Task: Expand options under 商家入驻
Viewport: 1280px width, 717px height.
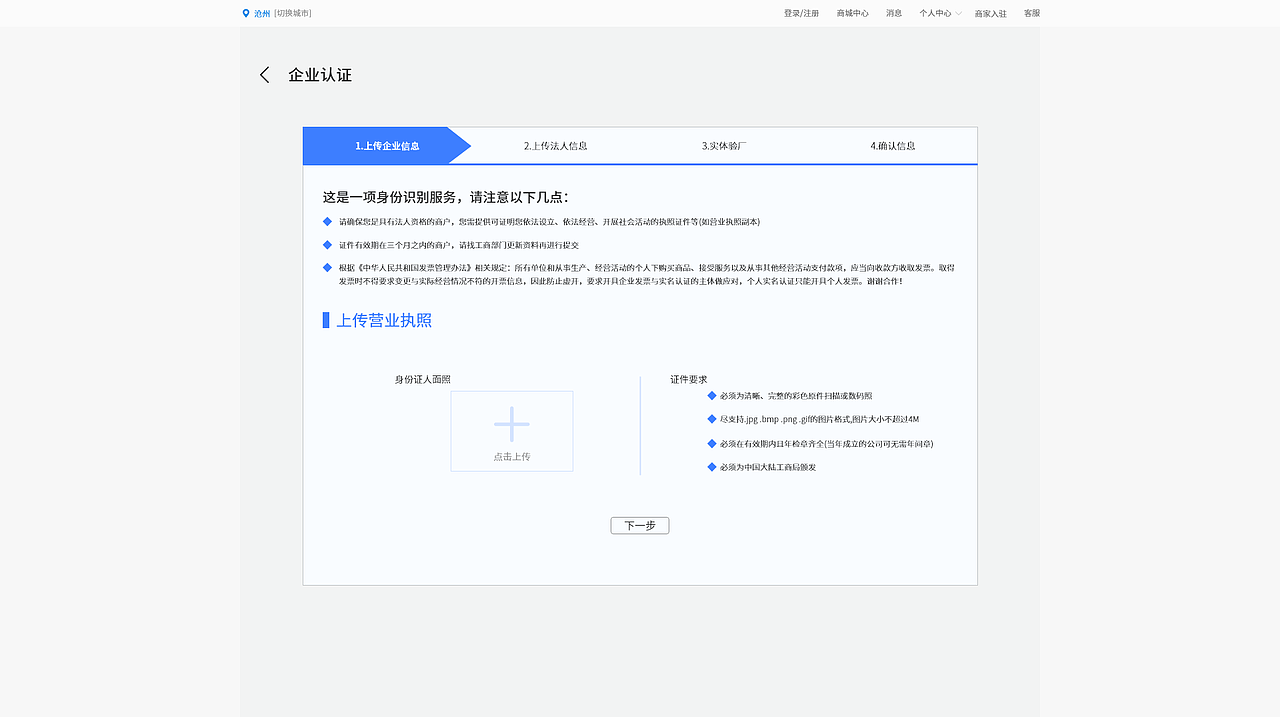Action: 989,13
